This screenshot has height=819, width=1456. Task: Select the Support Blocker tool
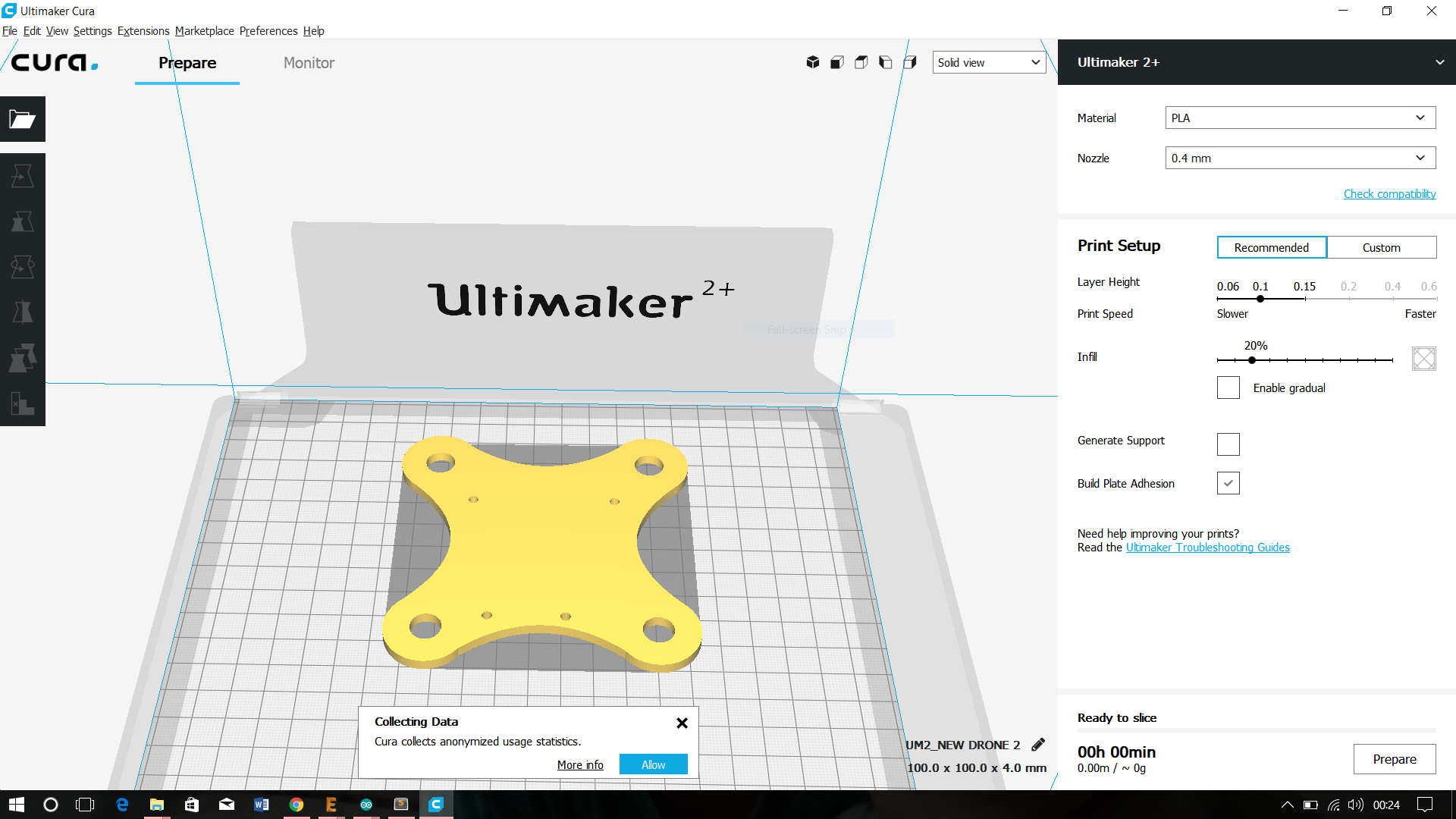tap(22, 403)
